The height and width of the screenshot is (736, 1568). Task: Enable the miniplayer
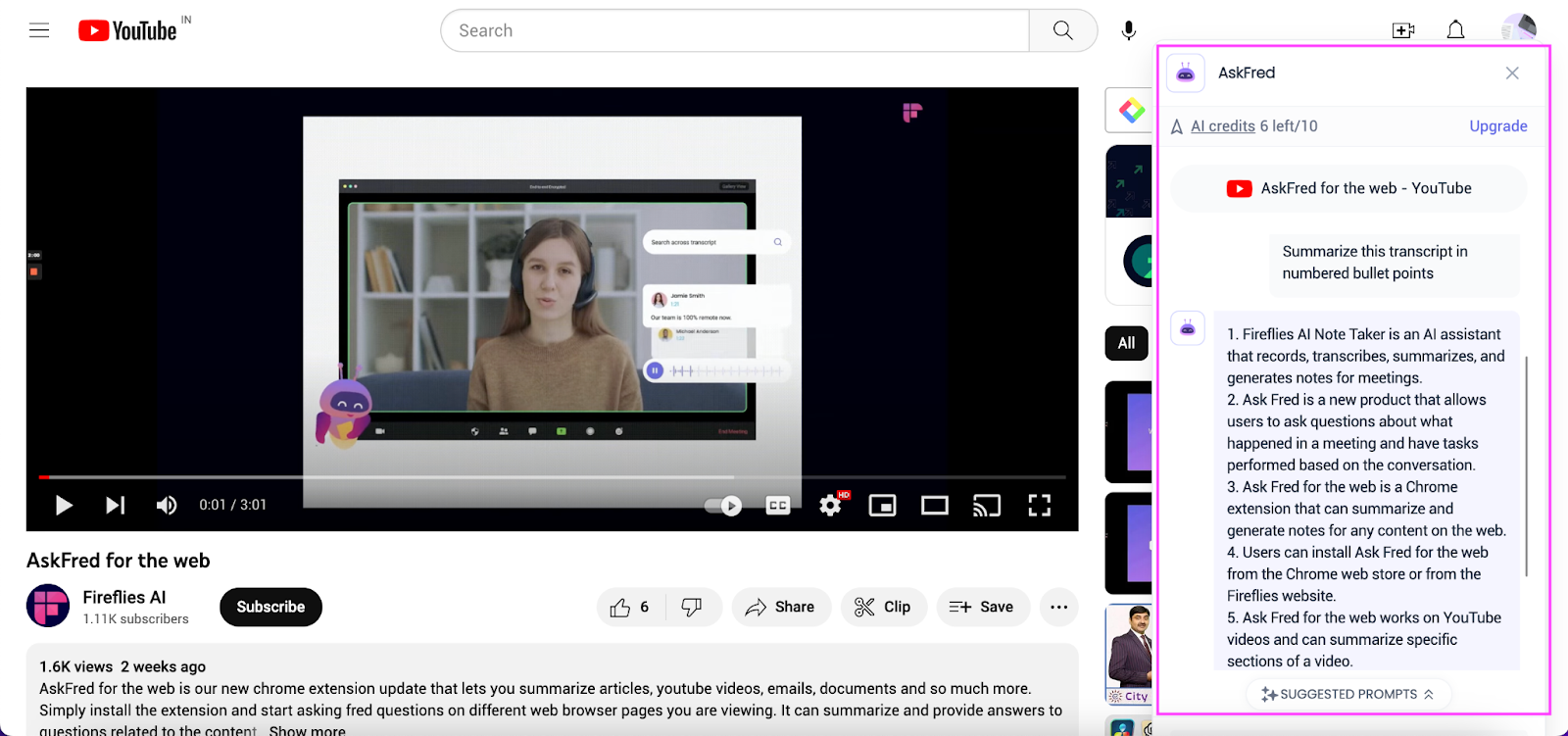point(882,506)
